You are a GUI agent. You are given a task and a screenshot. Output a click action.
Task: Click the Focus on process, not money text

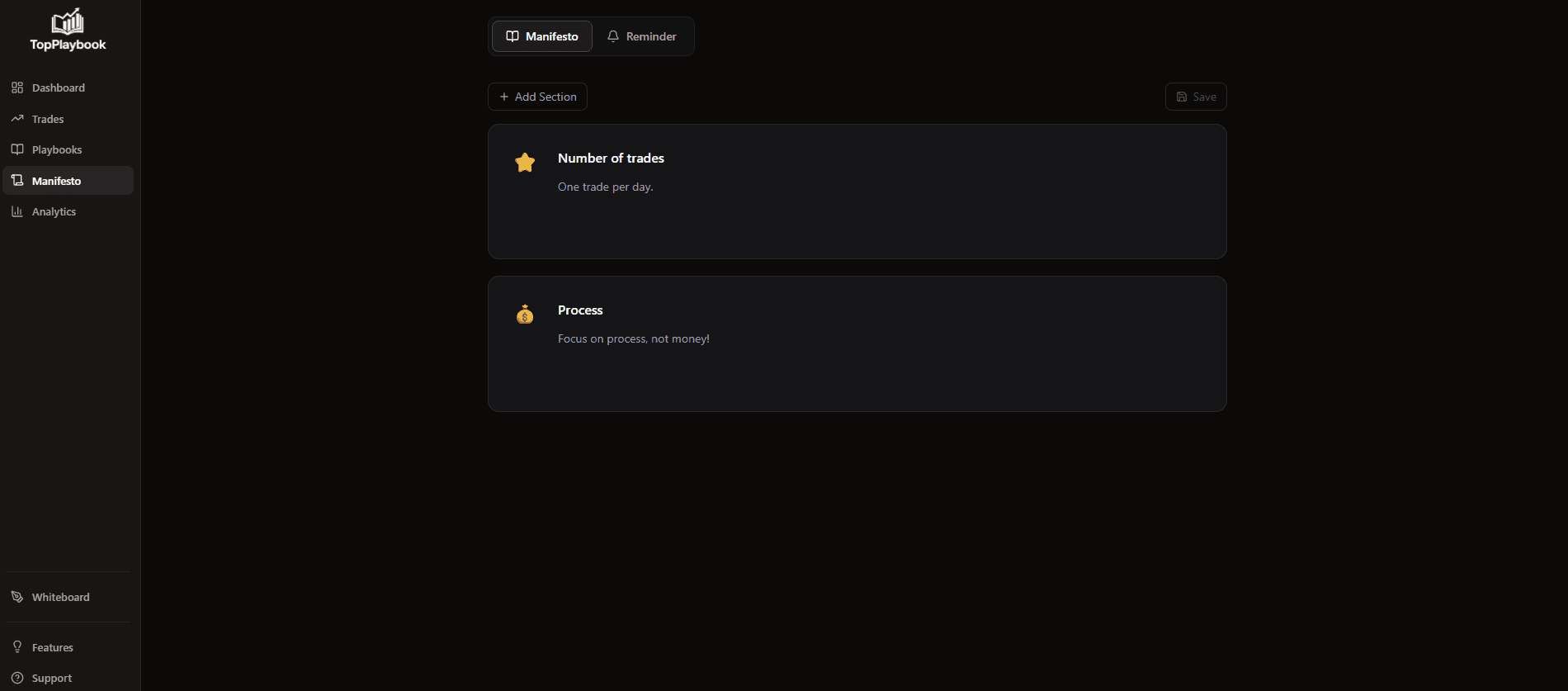[x=633, y=338]
